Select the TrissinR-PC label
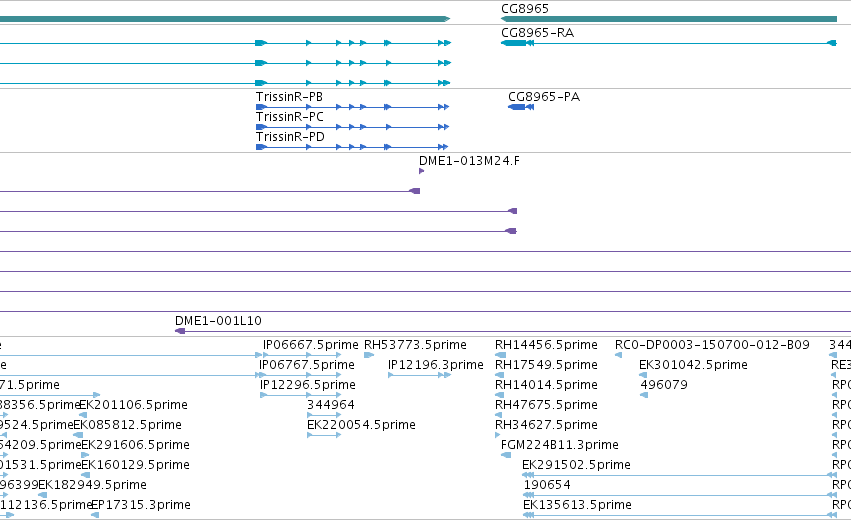The image size is (851, 520). coord(290,117)
